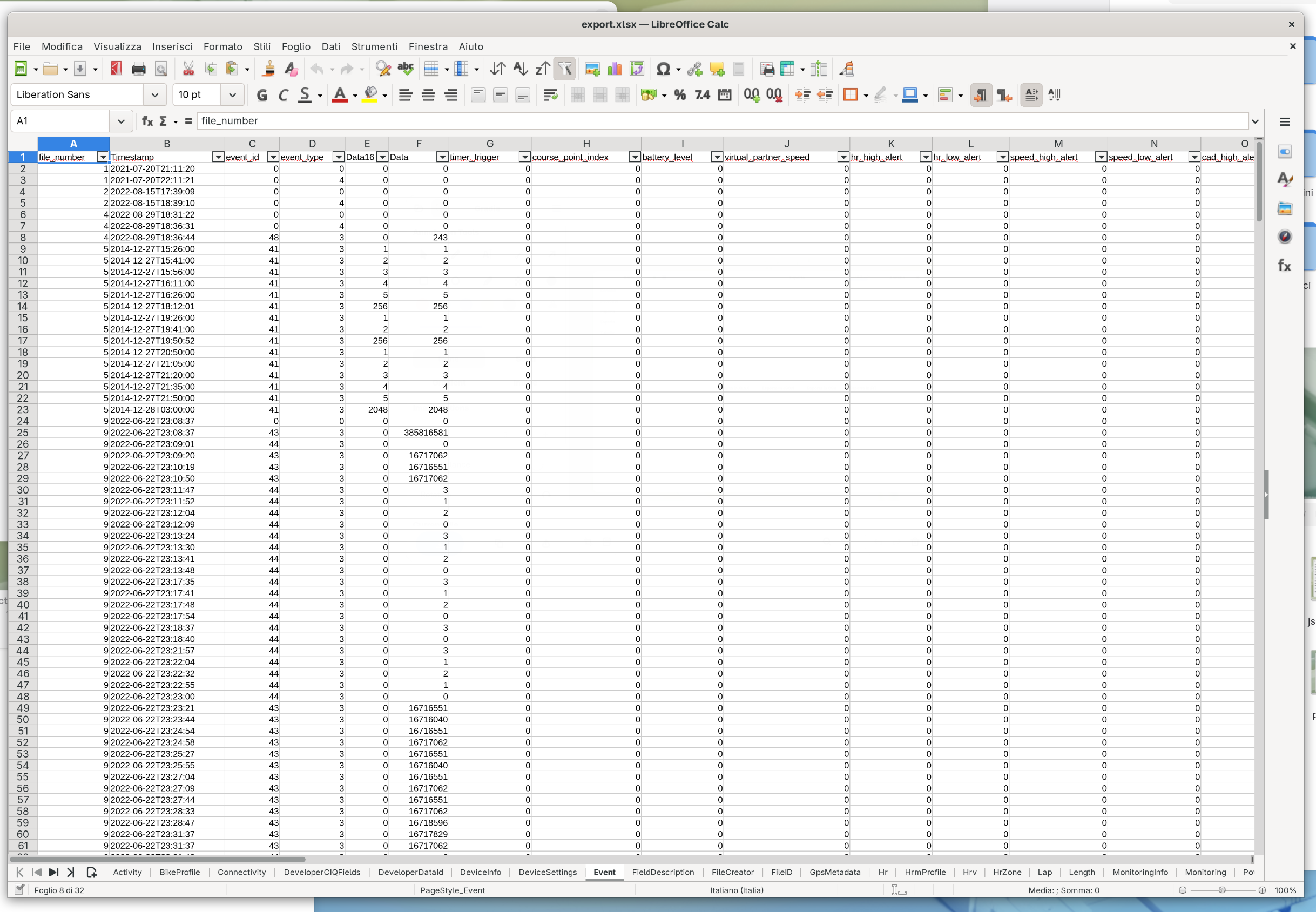The width and height of the screenshot is (1316, 912).
Task: Toggle Italic formatting C button
Action: [x=284, y=95]
